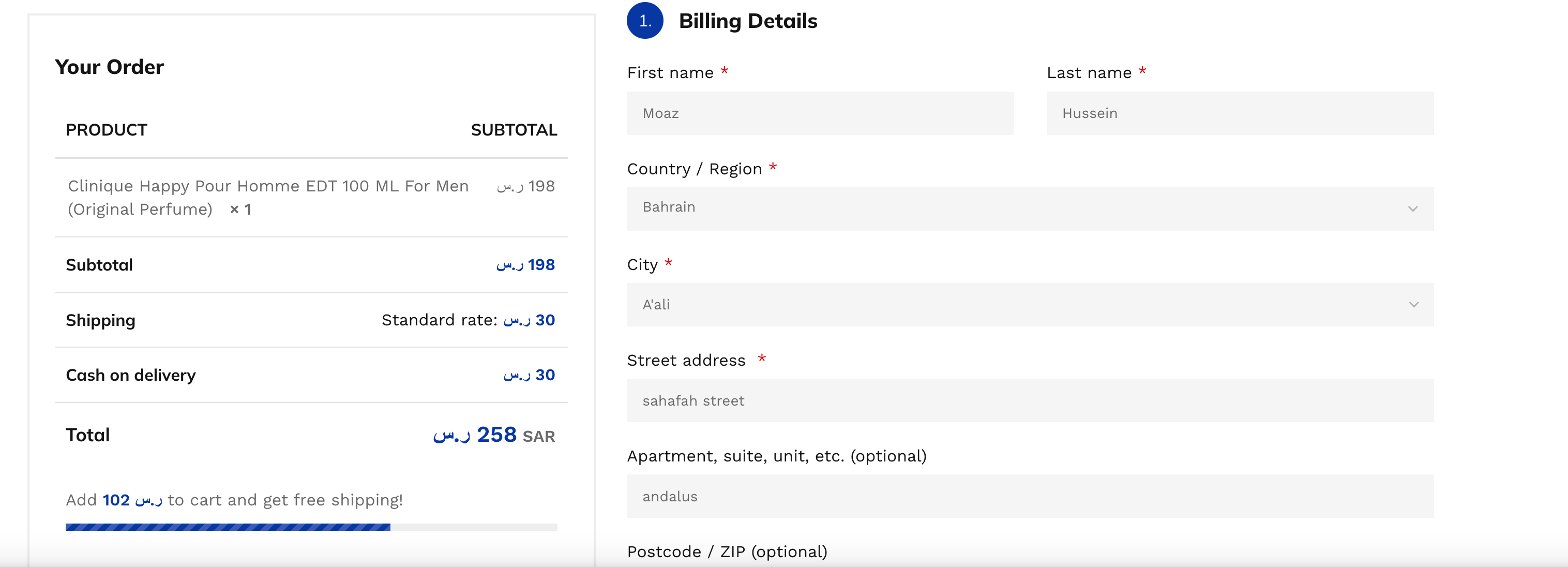Click the First name label
1568x567 pixels.
(x=670, y=72)
